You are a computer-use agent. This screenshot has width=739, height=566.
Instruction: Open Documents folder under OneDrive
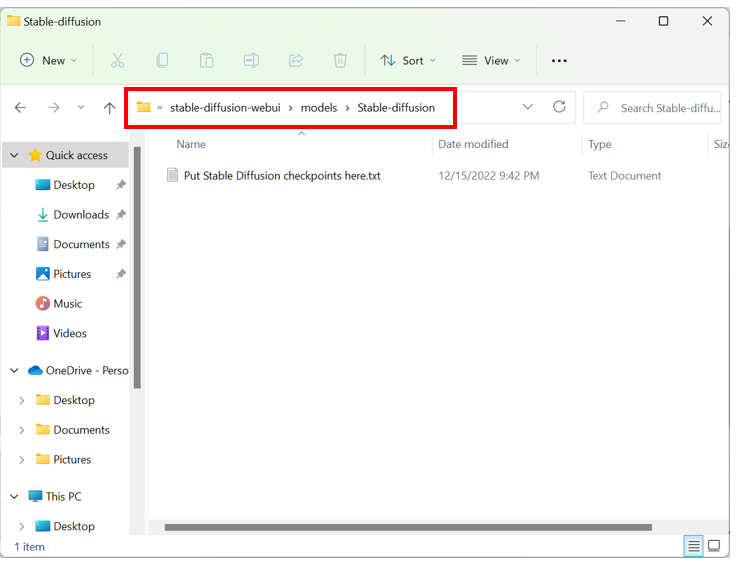point(81,430)
